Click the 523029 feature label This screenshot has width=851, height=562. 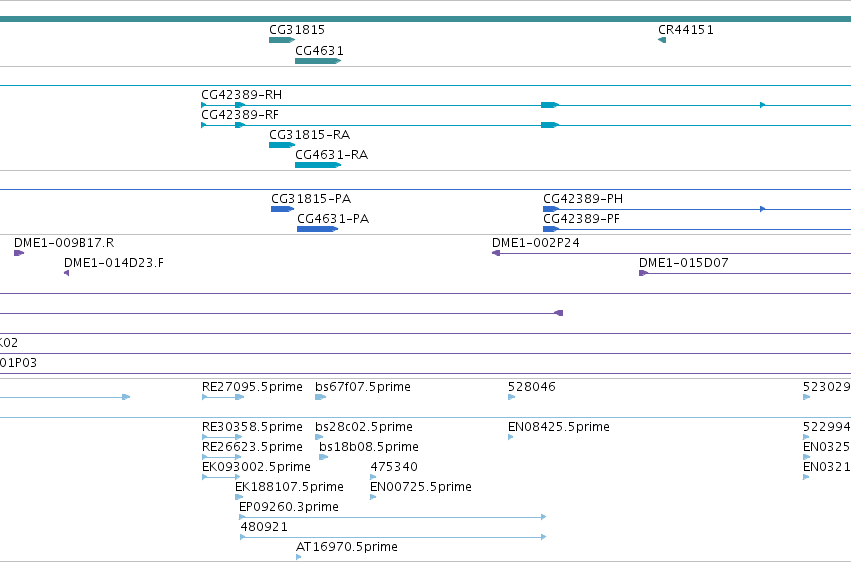827,387
